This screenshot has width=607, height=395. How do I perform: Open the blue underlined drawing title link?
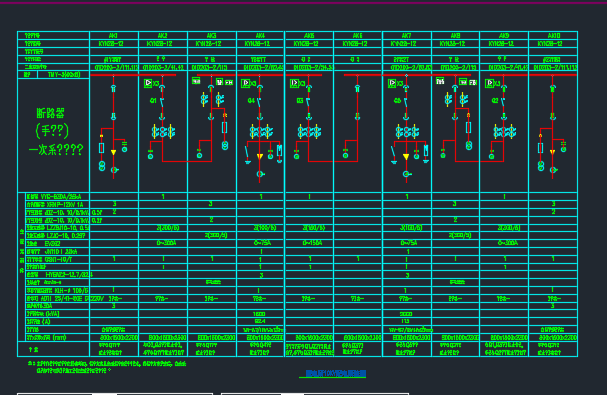[x=336, y=373]
